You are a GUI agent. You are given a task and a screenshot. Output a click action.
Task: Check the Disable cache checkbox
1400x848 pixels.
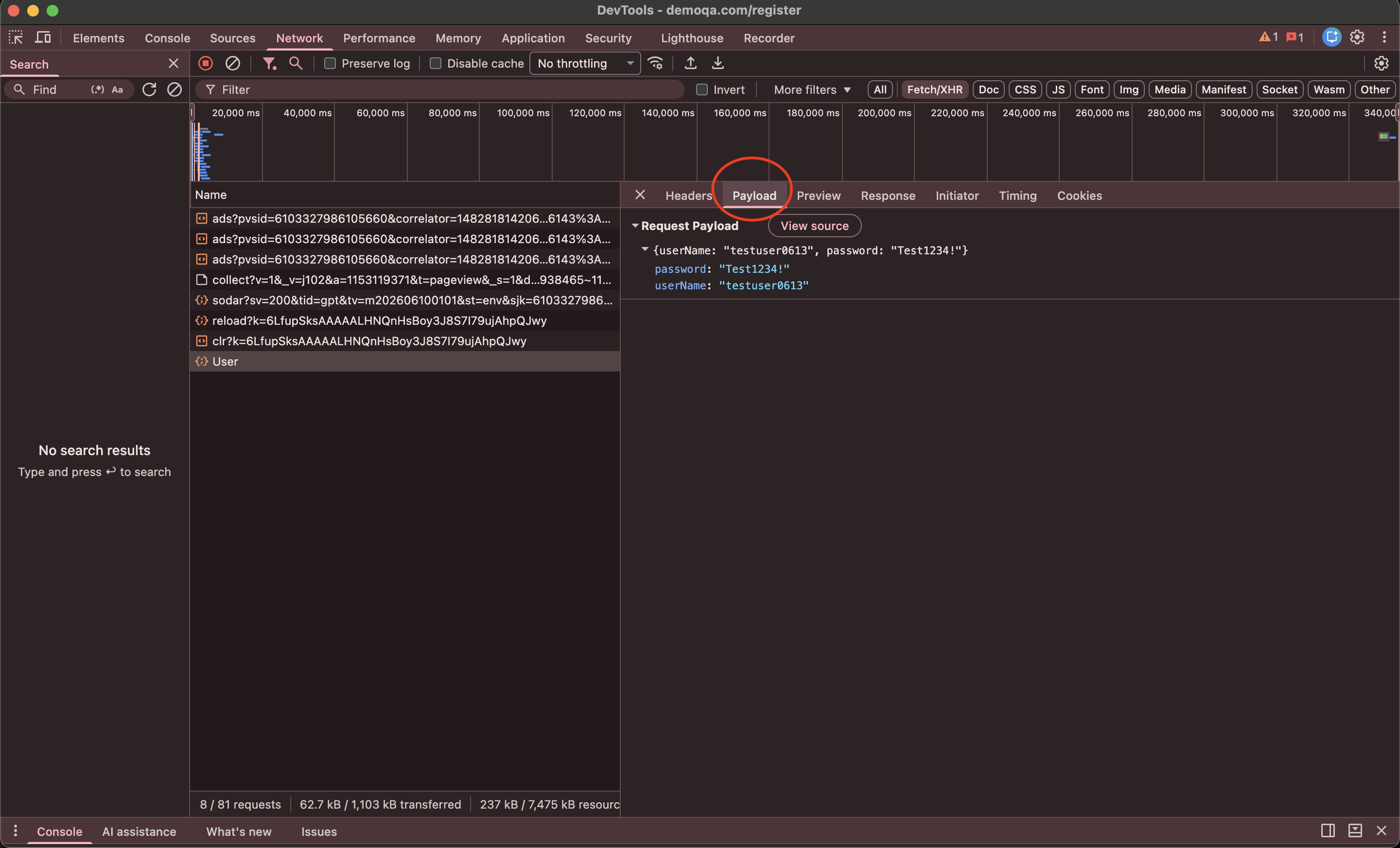[x=435, y=63]
